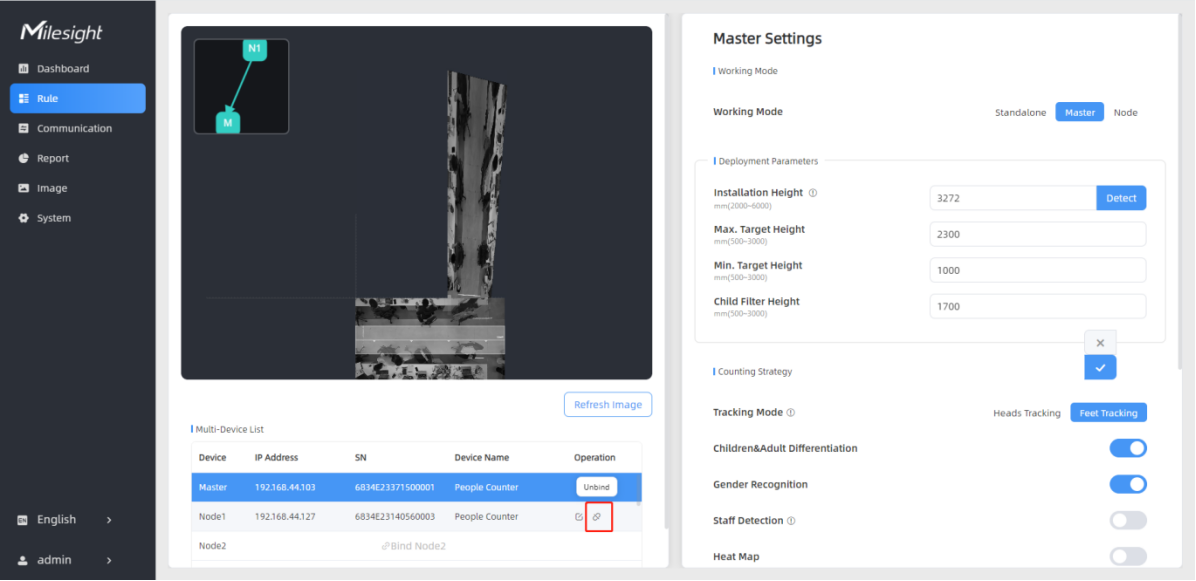The height and width of the screenshot is (581, 1196).
Task: Go to the Report page
Action: click(x=53, y=159)
